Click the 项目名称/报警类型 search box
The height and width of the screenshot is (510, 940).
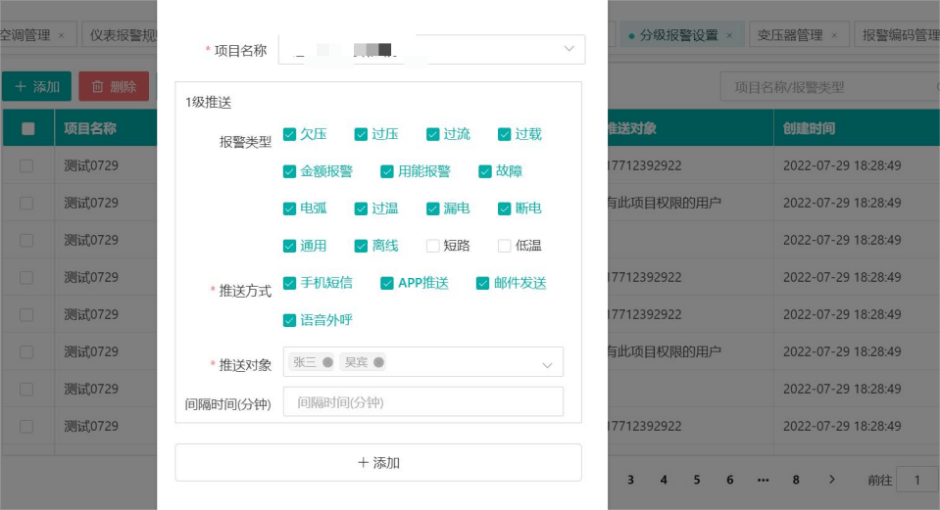pos(820,87)
